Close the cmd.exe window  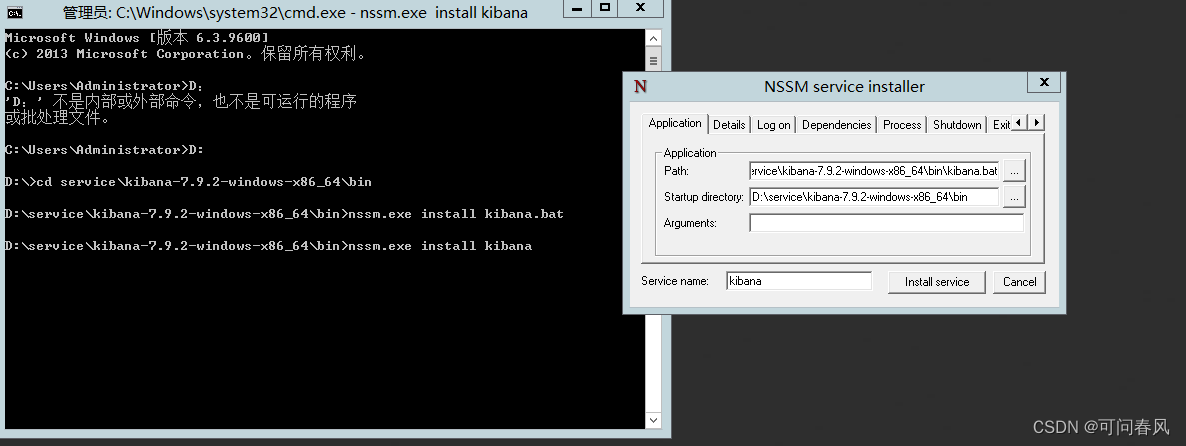point(639,8)
